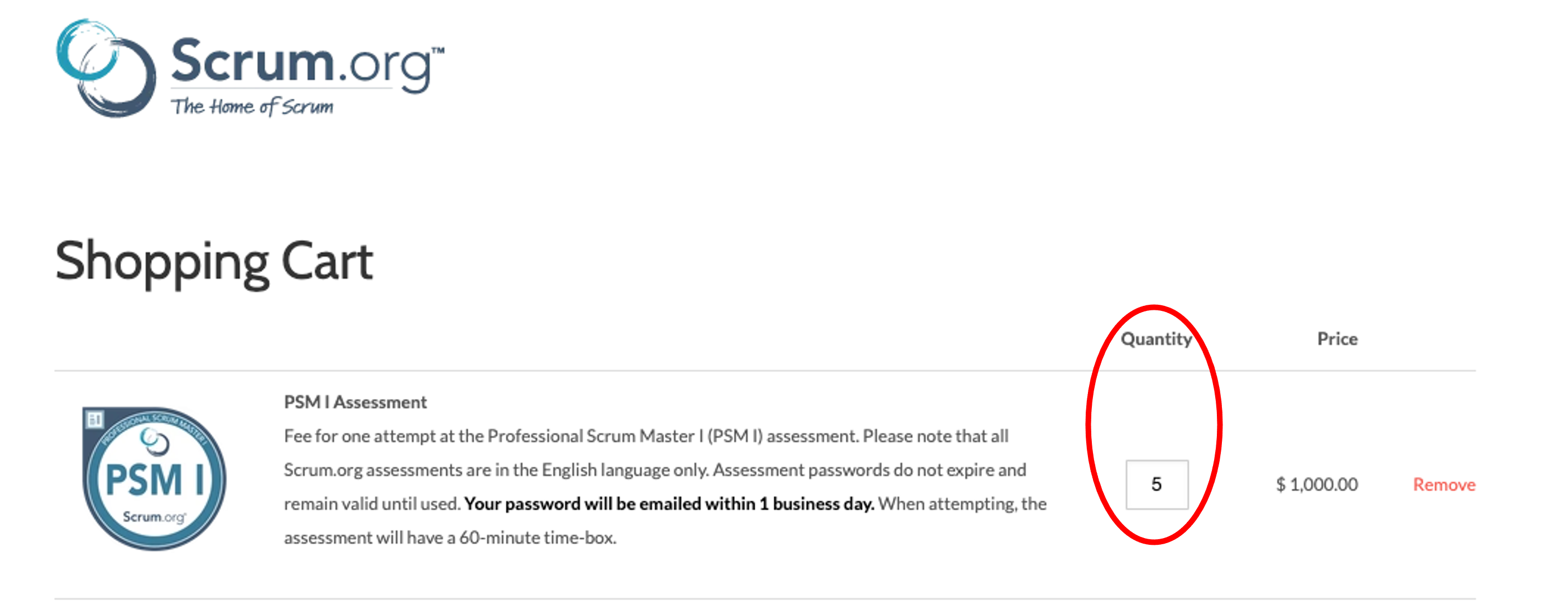1568x614 pixels.
Task: Click the Quantity column header
Action: click(x=1156, y=339)
